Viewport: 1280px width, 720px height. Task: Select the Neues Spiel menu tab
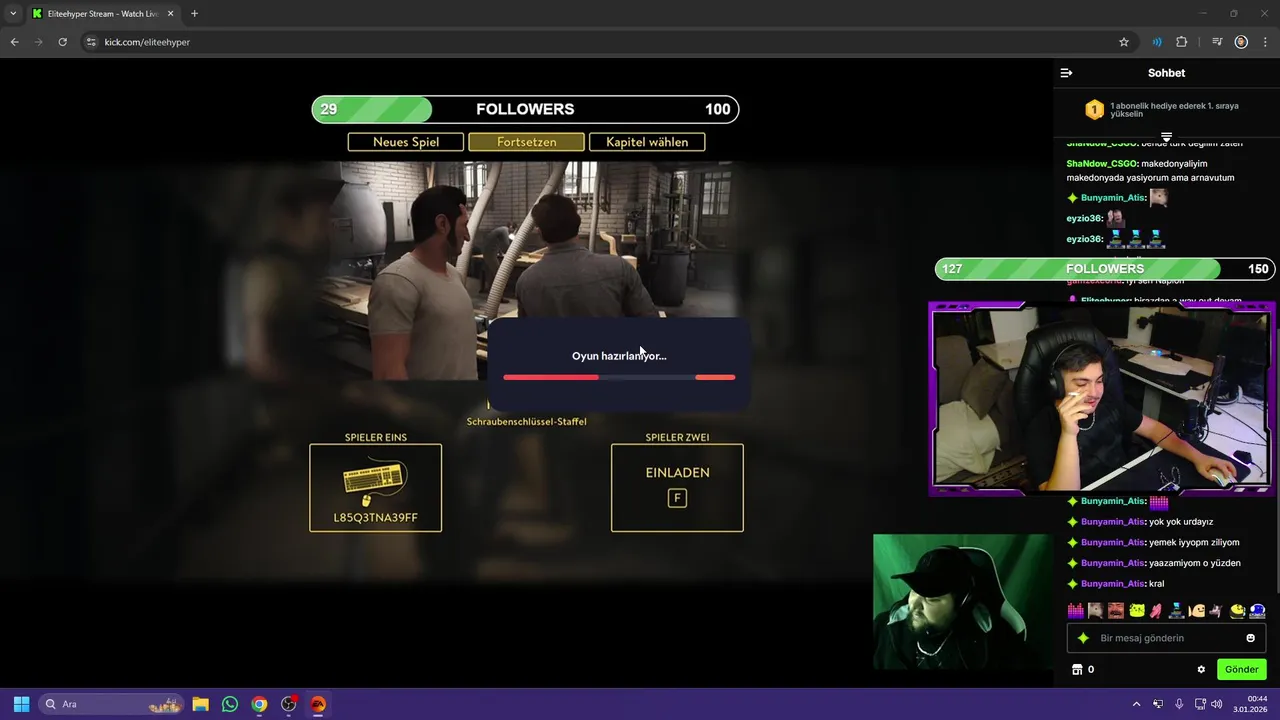point(406,142)
